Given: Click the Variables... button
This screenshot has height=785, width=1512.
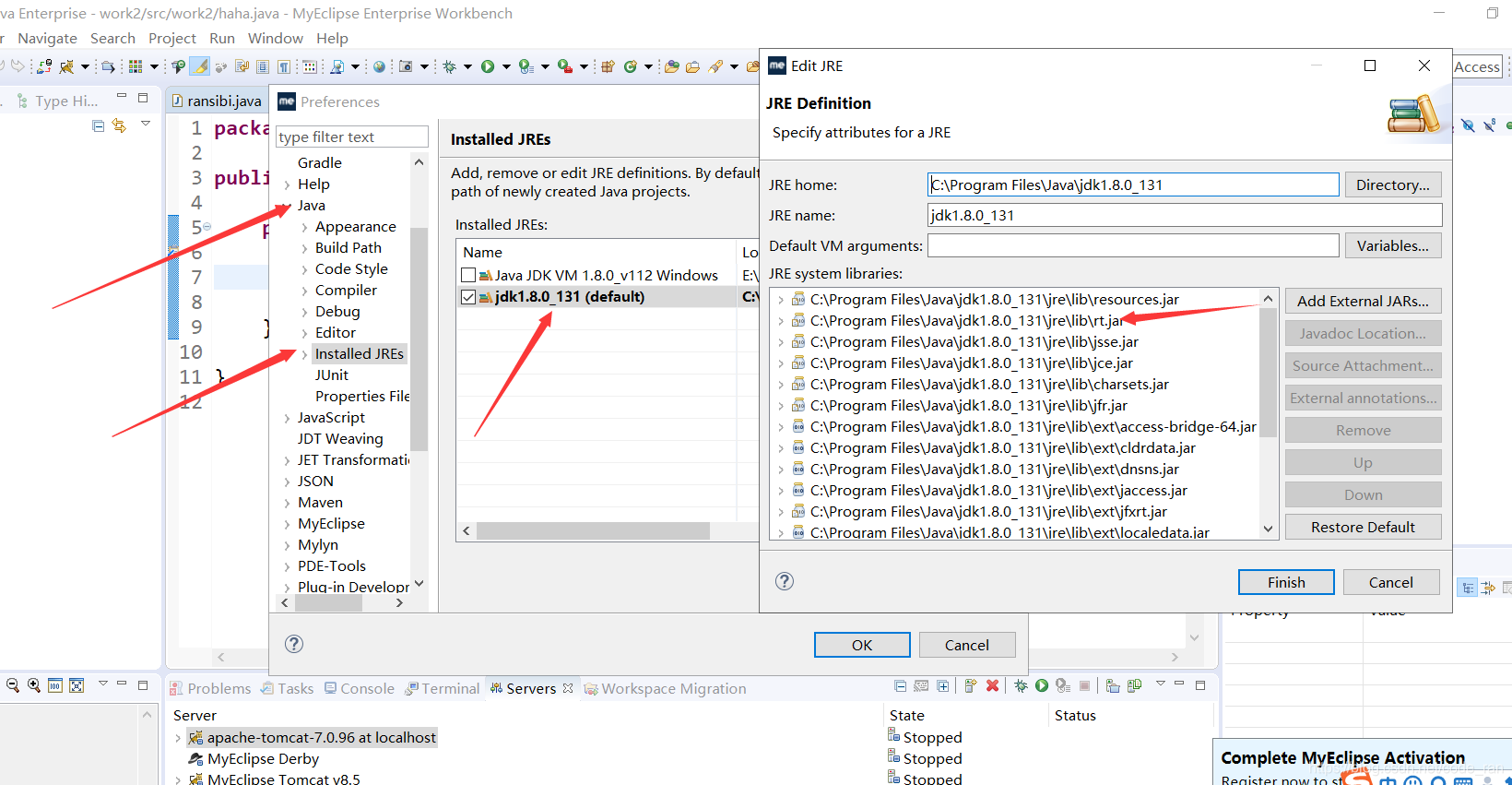Looking at the screenshot, I should tap(1393, 245).
